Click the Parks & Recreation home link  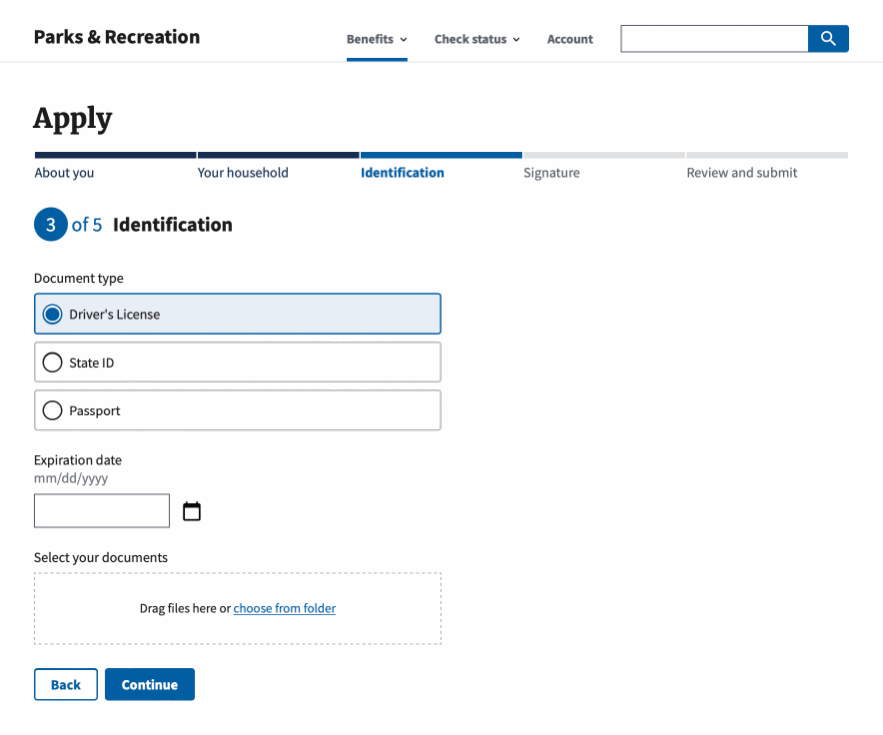coord(116,36)
